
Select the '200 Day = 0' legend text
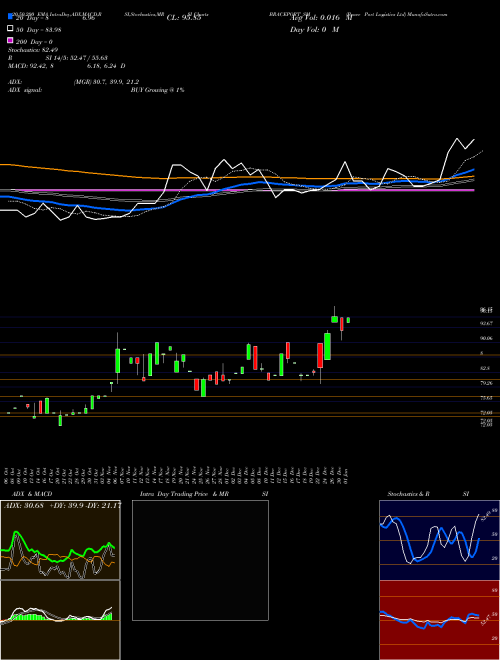(x=34, y=42)
